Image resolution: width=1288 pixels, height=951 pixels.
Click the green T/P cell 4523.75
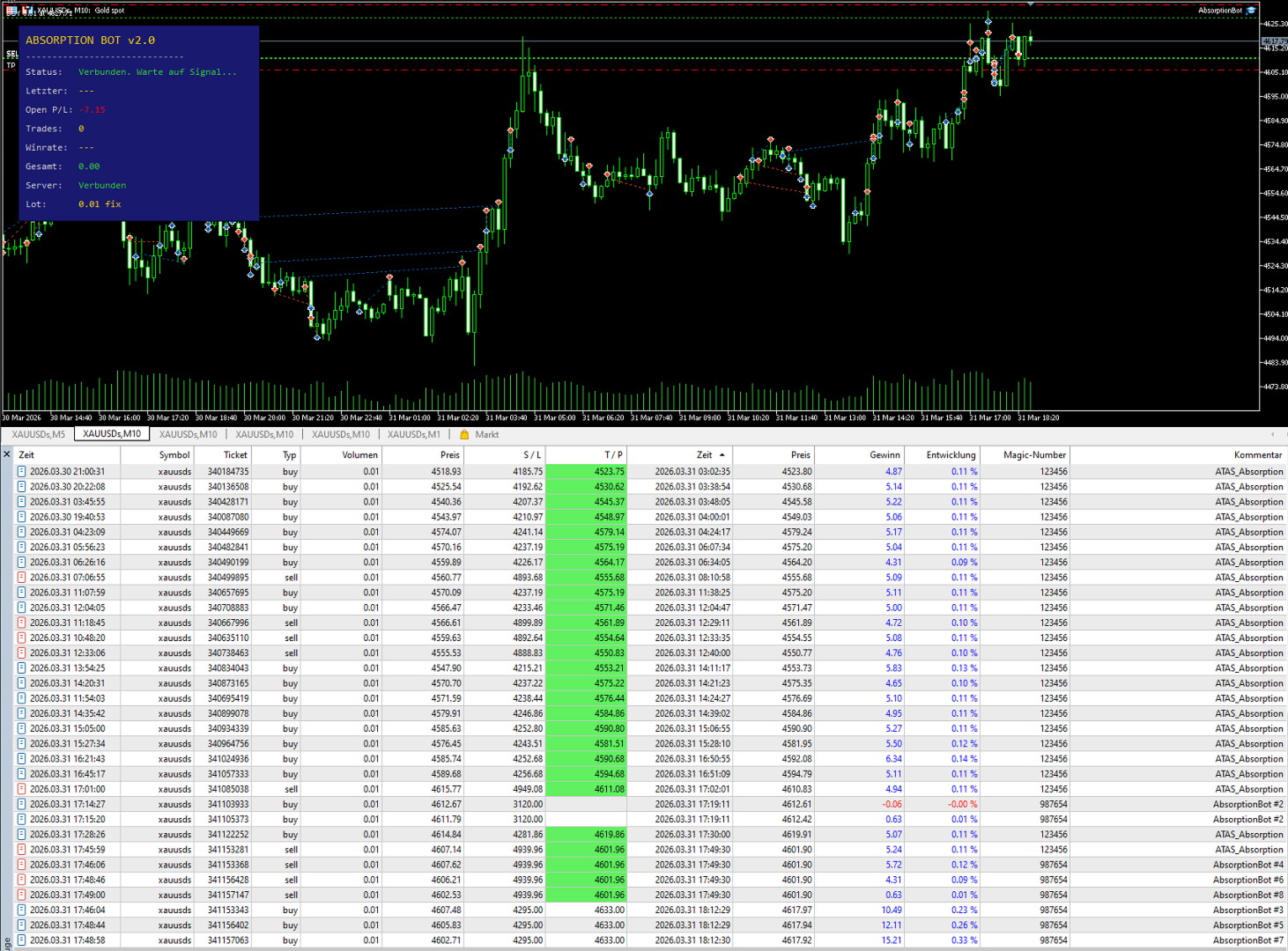coord(586,472)
